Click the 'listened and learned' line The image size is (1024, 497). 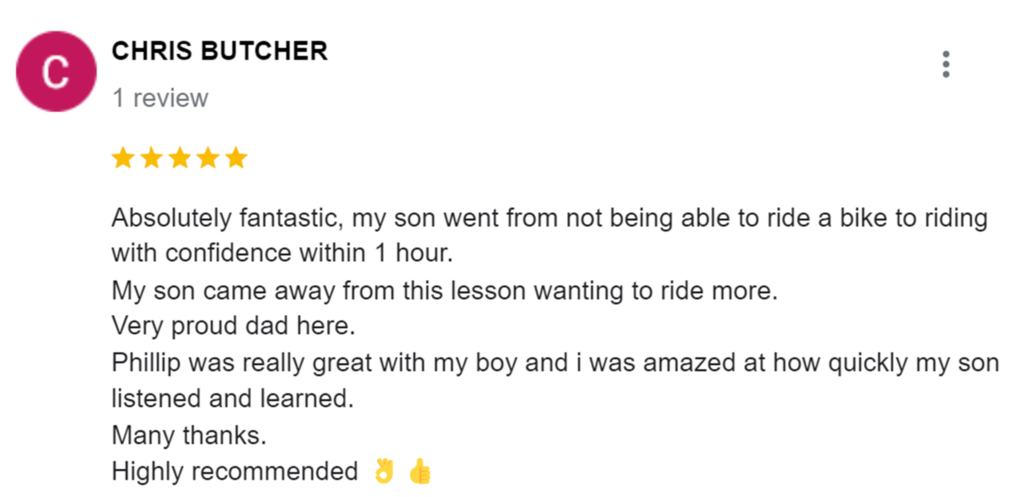pyautogui.click(x=233, y=398)
